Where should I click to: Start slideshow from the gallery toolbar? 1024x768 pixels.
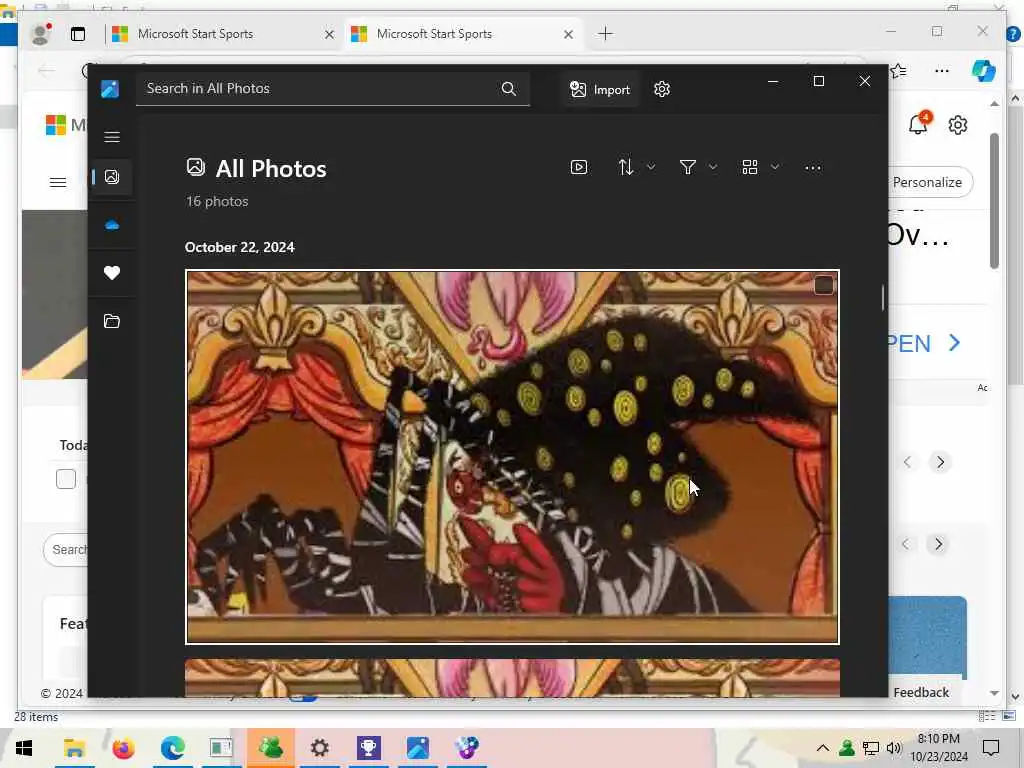(579, 167)
